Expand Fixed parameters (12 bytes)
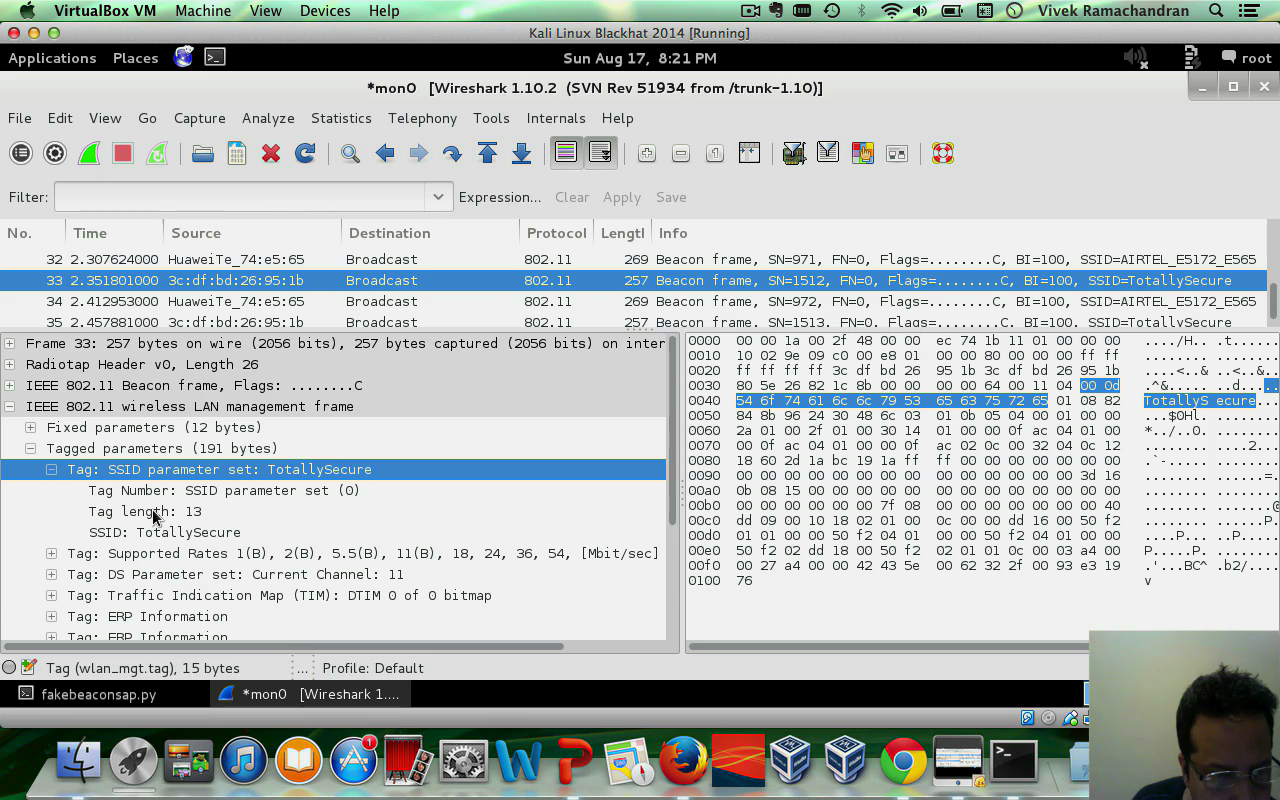The height and width of the screenshot is (800, 1280). [x=31, y=427]
